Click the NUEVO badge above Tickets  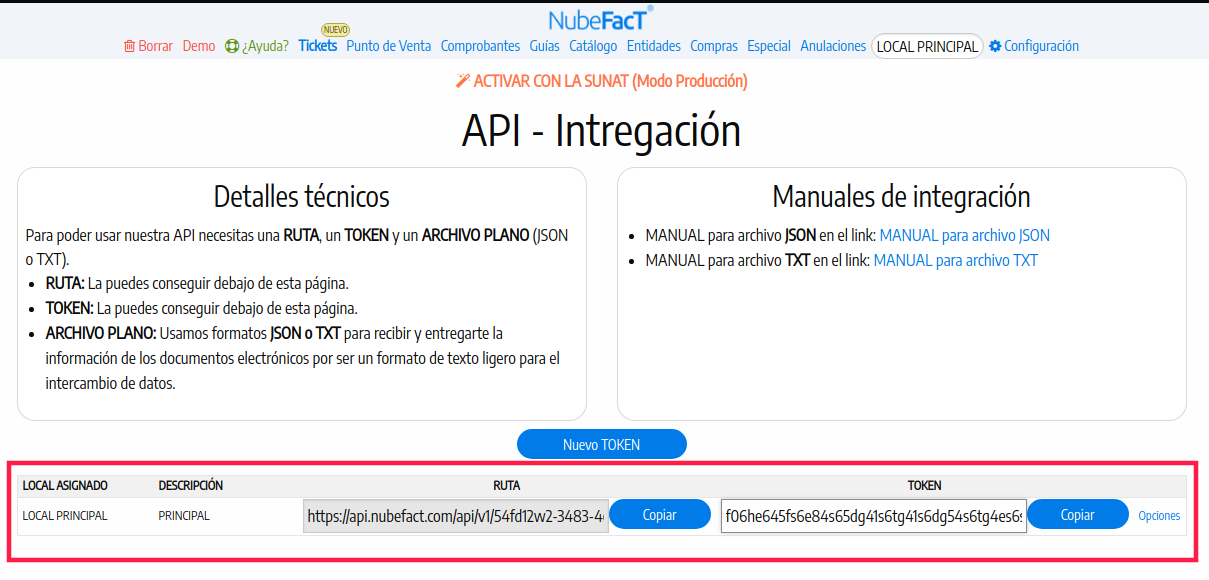335,30
